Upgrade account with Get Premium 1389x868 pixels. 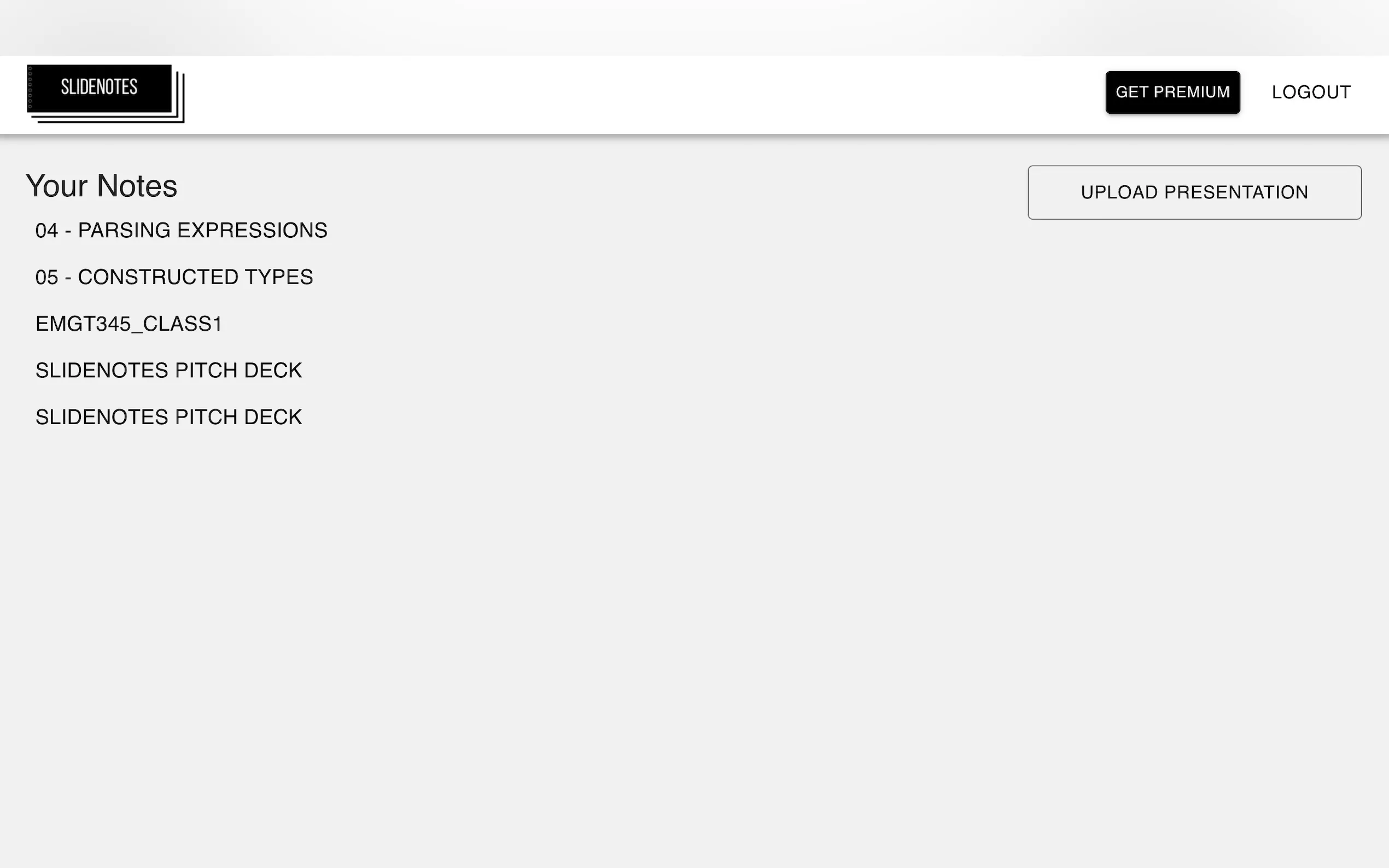pos(1172,92)
